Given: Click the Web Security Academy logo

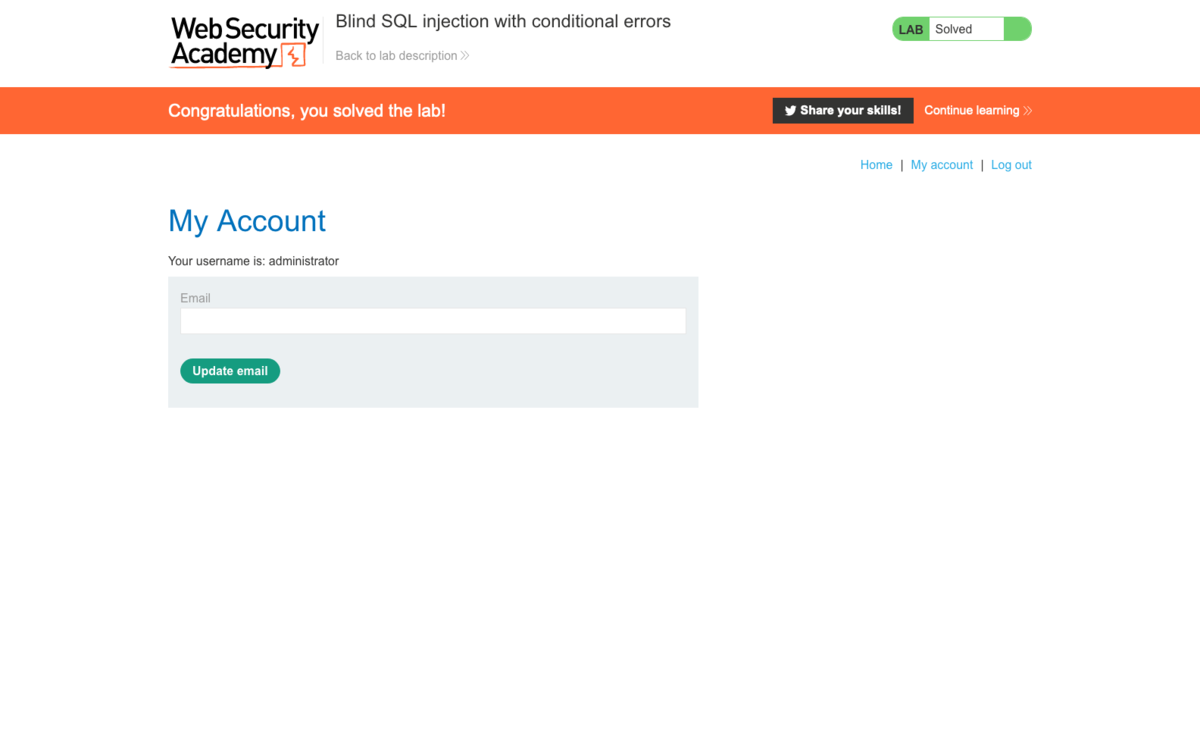Looking at the screenshot, I should 244,42.
